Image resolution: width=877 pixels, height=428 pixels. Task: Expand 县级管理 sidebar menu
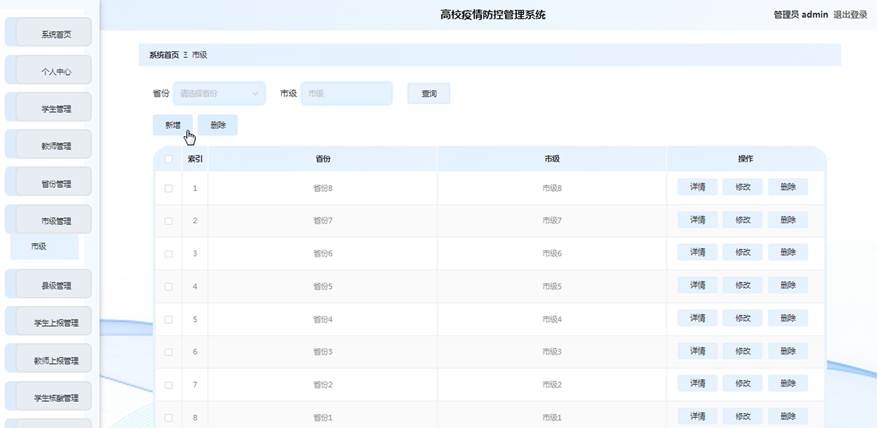(x=49, y=284)
